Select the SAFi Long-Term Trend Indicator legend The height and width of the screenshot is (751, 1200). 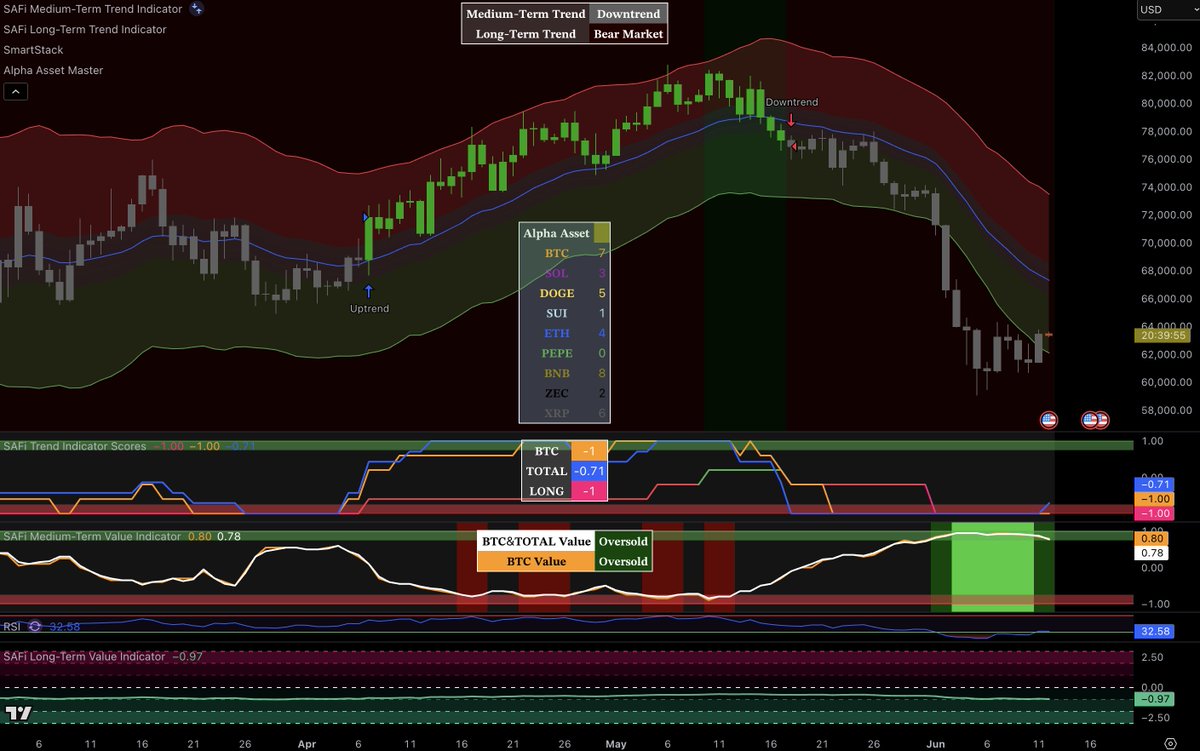click(x=85, y=29)
